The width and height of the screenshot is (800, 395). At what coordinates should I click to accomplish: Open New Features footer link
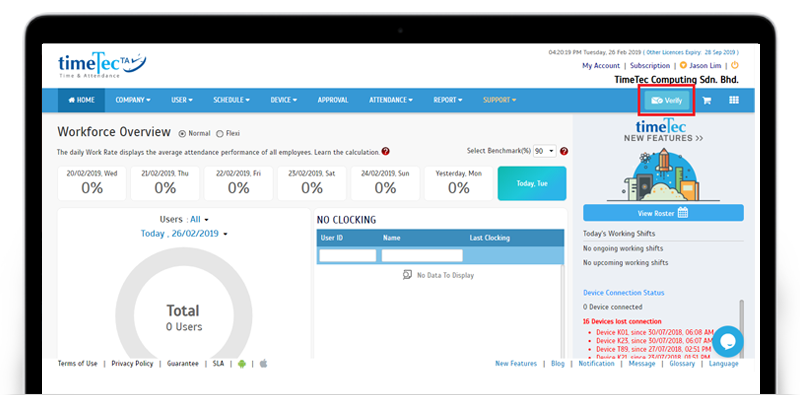click(x=516, y=364)
